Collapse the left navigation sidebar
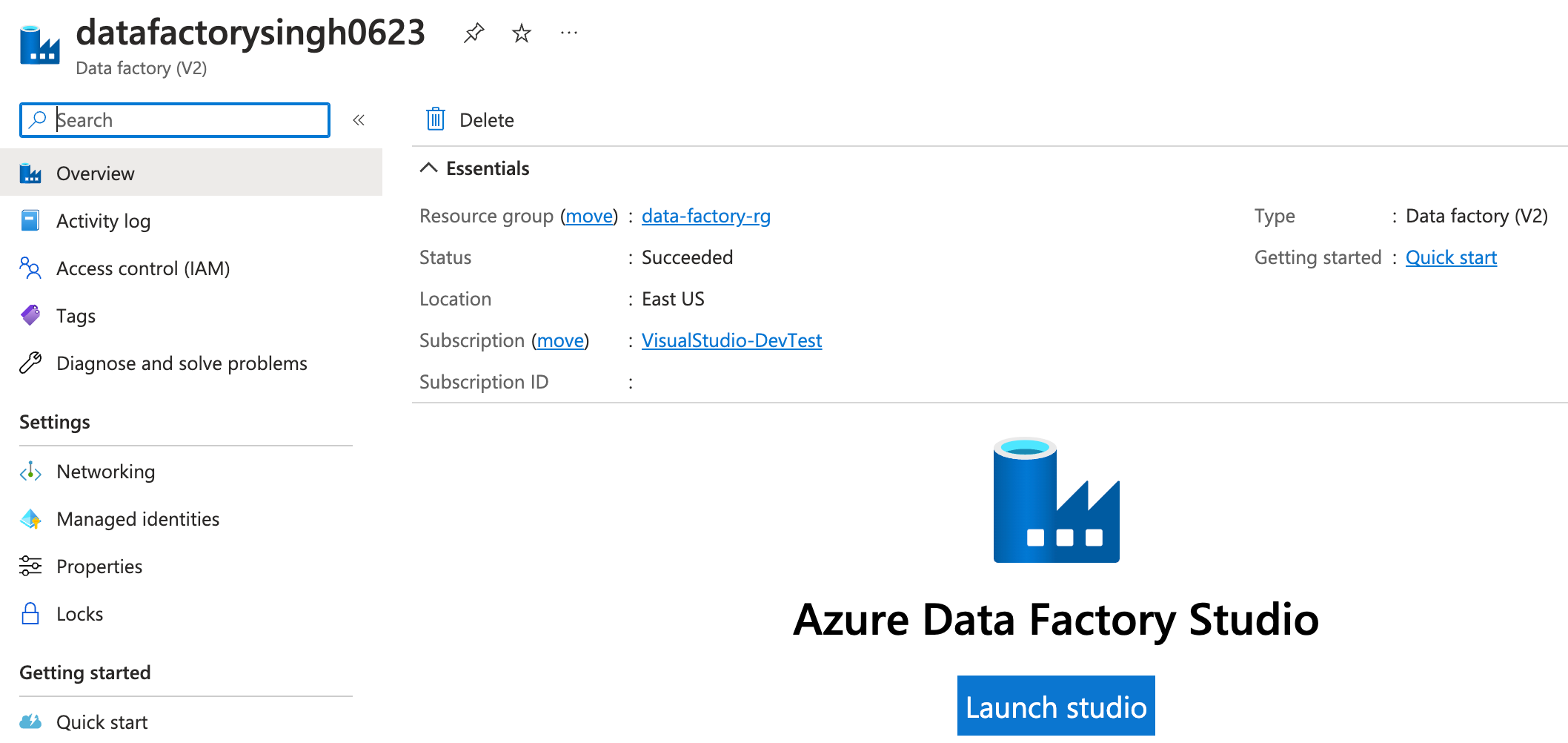Image resolution: width=1568 pixels, height=743 pixels. (359, 119)
